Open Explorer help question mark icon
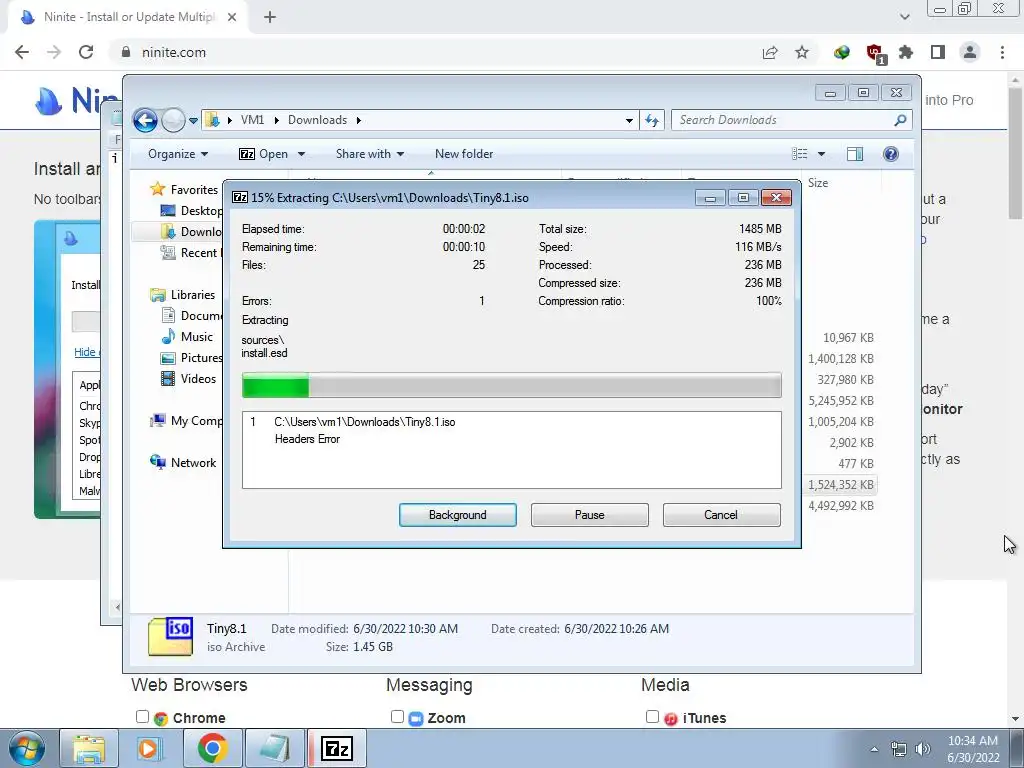The image size is (1024, 768). (x=891, y=154)
